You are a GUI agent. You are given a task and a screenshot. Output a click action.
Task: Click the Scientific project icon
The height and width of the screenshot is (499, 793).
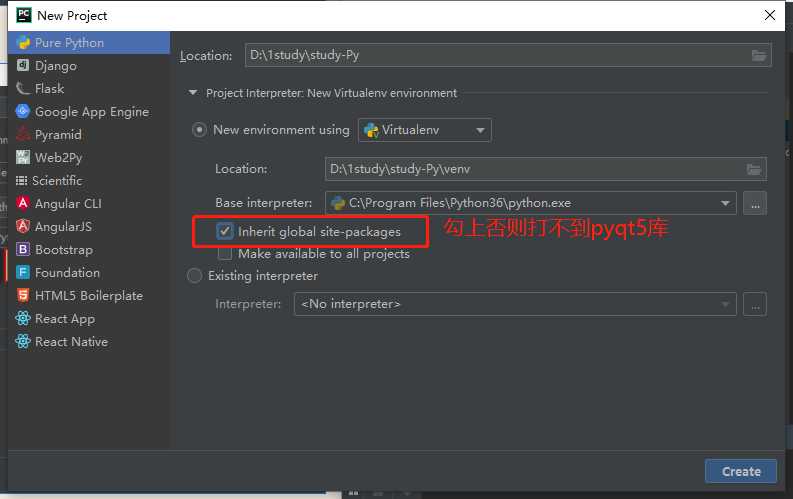click(x=21, y=180)
